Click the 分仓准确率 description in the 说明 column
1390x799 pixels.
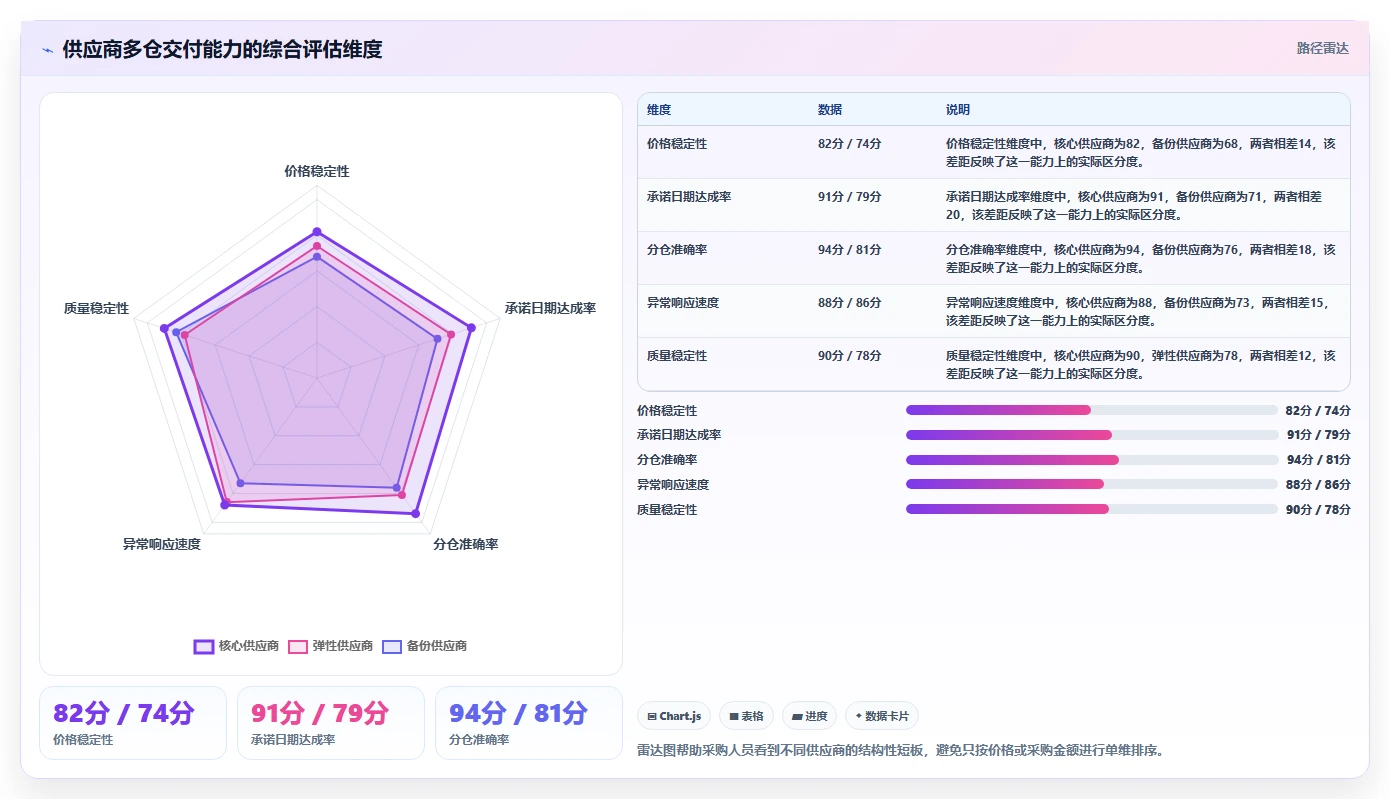1141,259
